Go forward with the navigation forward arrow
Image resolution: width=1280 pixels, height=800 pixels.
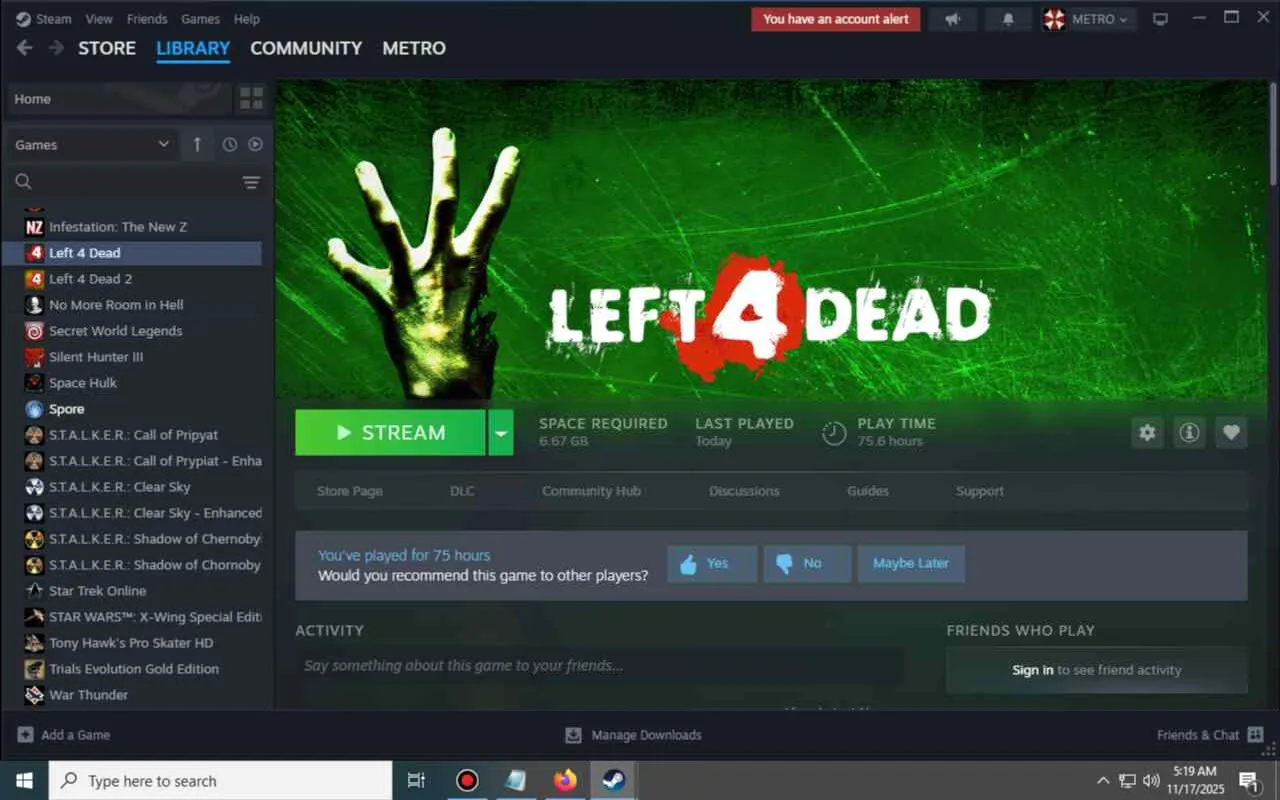tap(56, 48)
